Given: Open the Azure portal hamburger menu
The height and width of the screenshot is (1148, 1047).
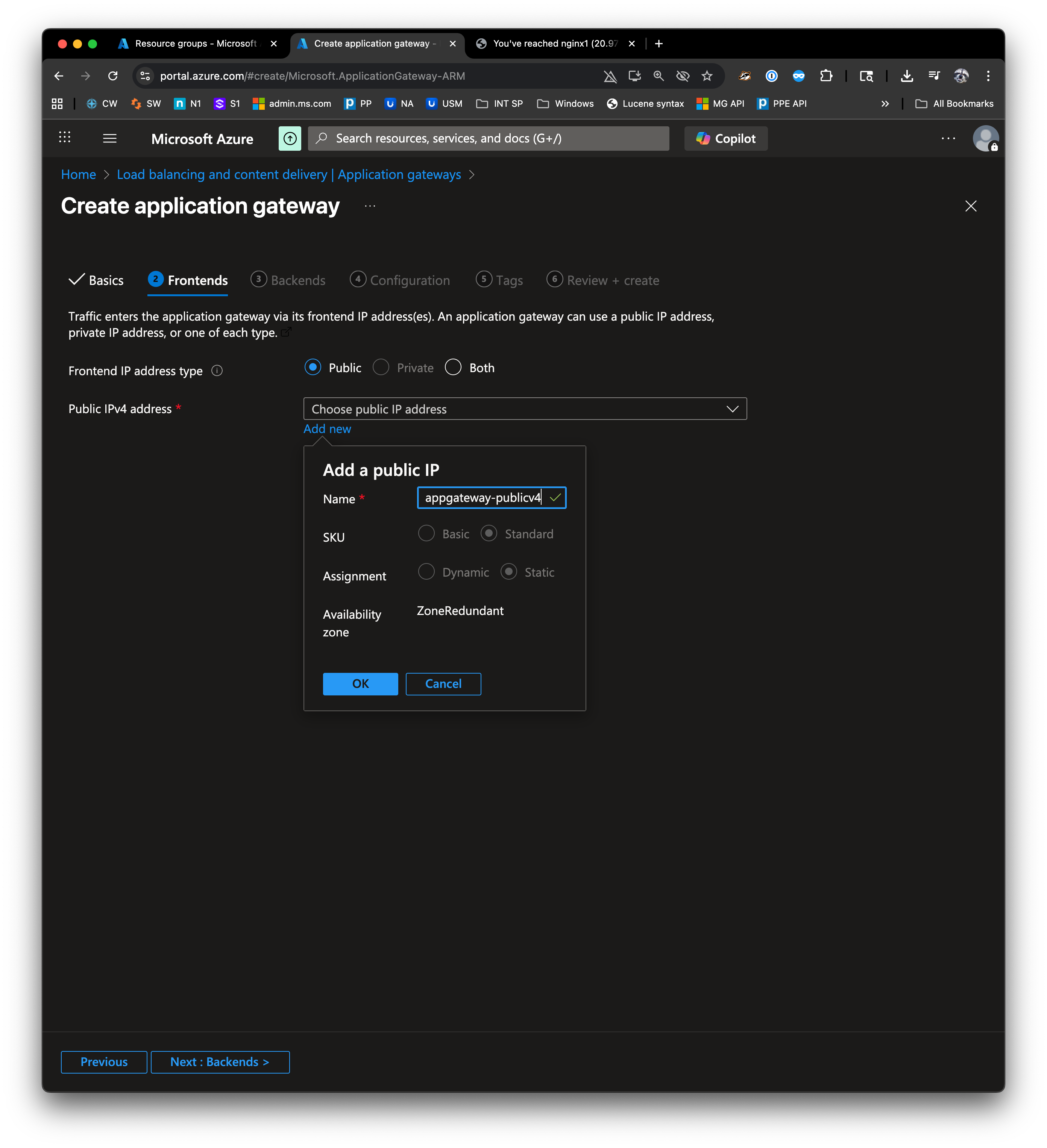Looking at the screenshot, I should coord(109,138).
